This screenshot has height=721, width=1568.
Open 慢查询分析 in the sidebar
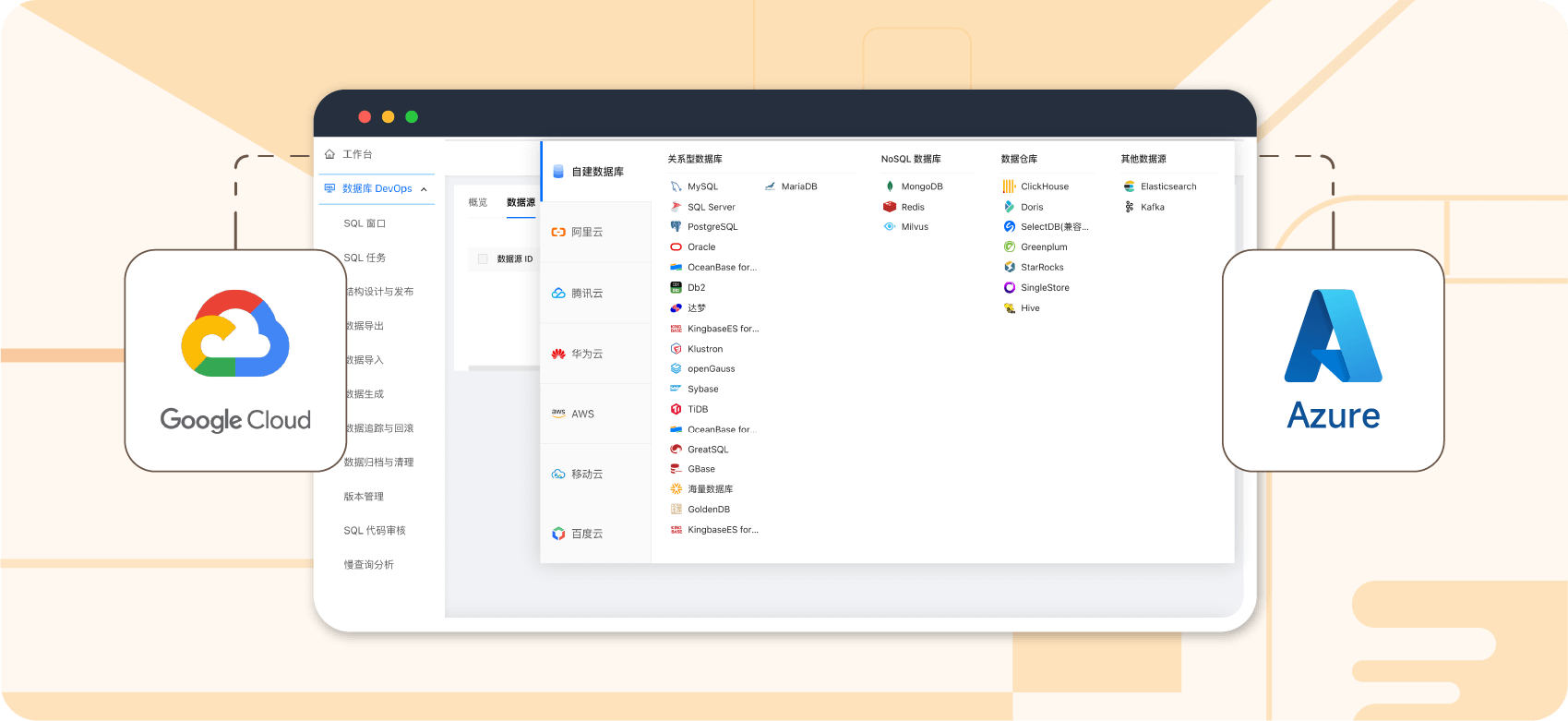369,565
